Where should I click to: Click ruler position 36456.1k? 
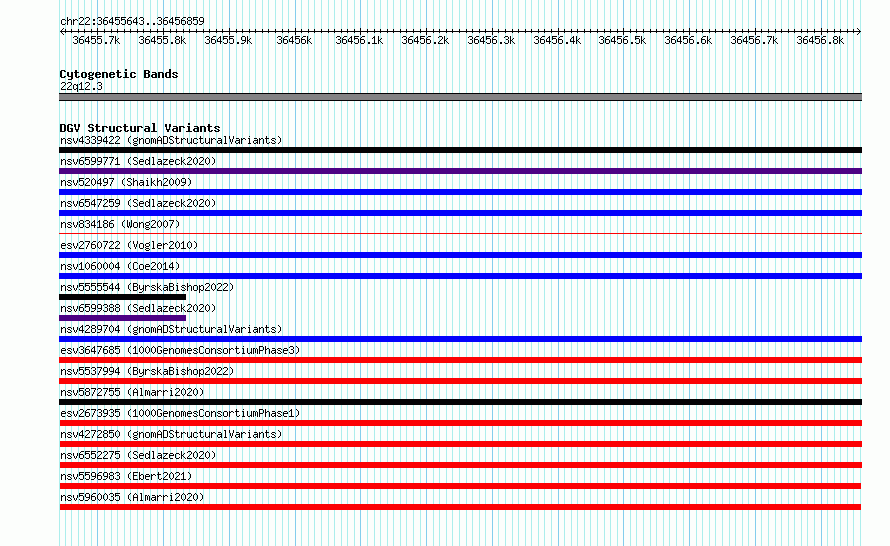(x=359, y=40)
